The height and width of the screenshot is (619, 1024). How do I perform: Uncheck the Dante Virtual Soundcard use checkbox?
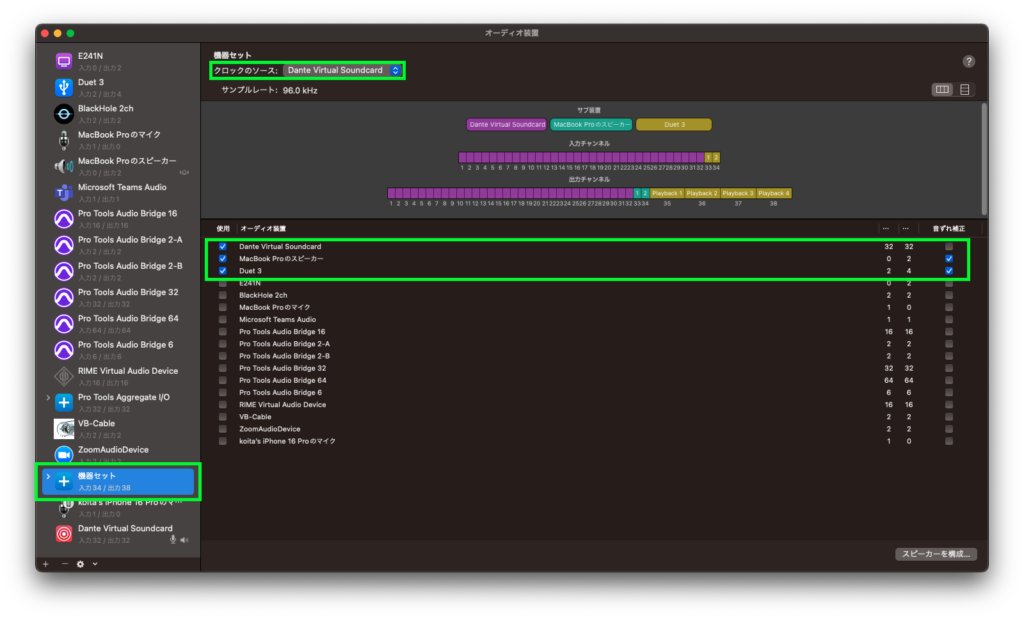click(x=222, y=246)
